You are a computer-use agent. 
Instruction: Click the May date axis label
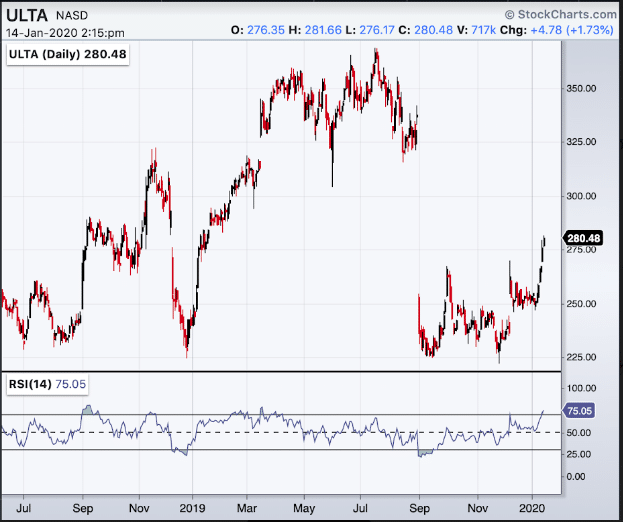coord(304,508)
